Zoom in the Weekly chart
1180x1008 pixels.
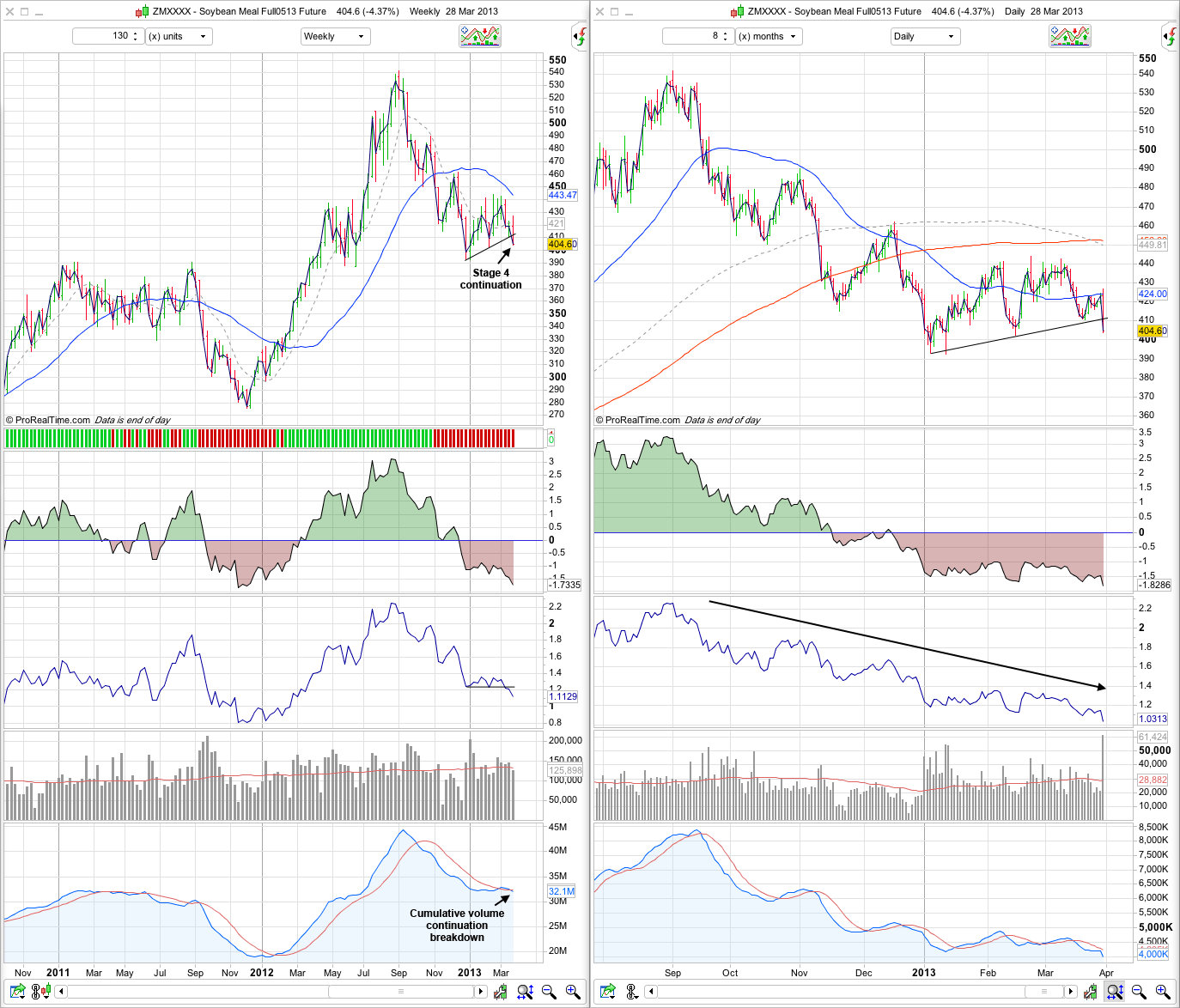pyautogui.click(x=573, y=992)
